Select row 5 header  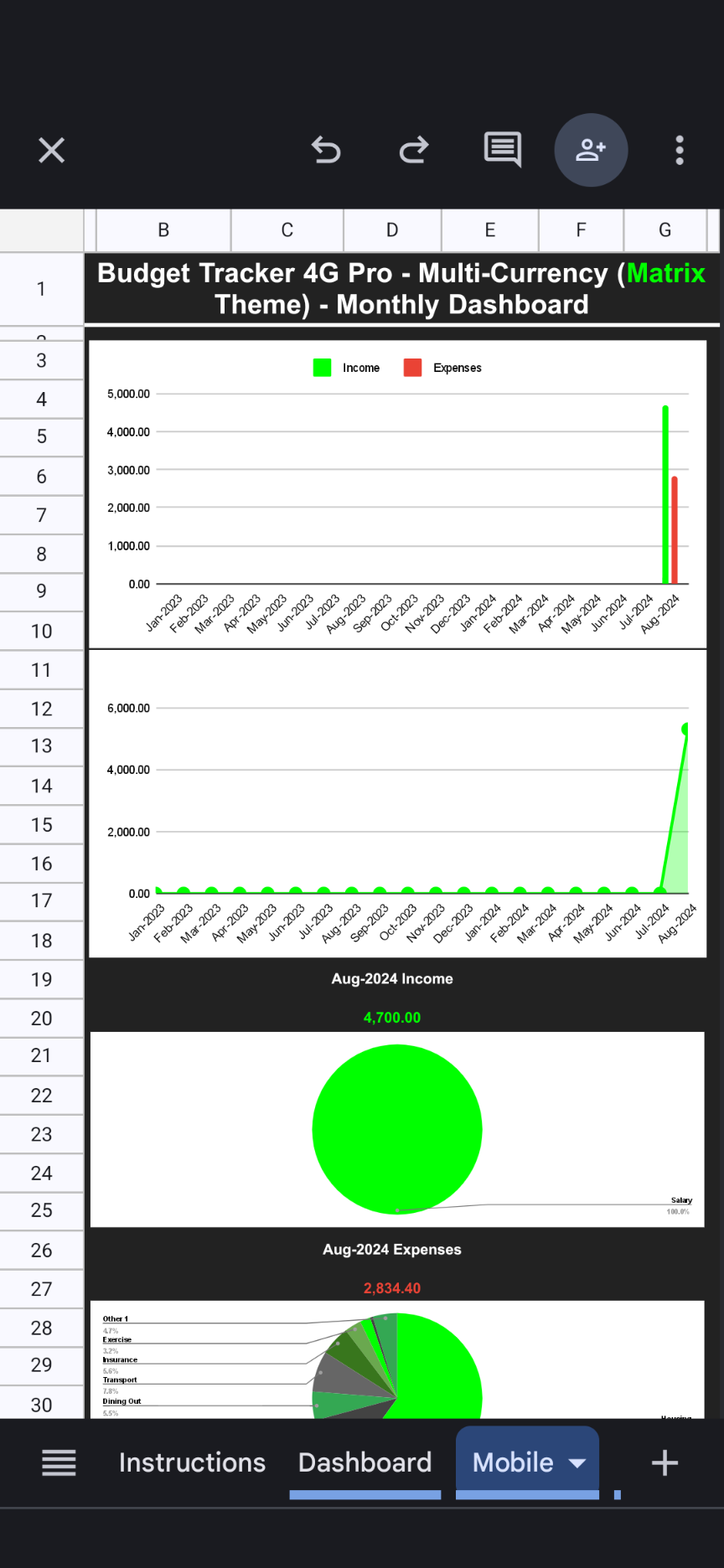41,436
